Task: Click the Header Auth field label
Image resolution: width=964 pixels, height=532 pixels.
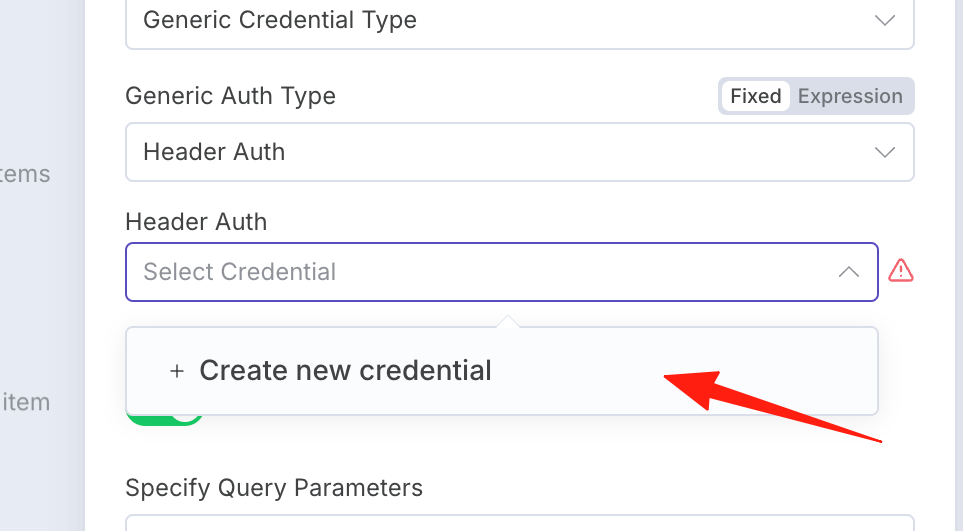Action: click(196, 222)
